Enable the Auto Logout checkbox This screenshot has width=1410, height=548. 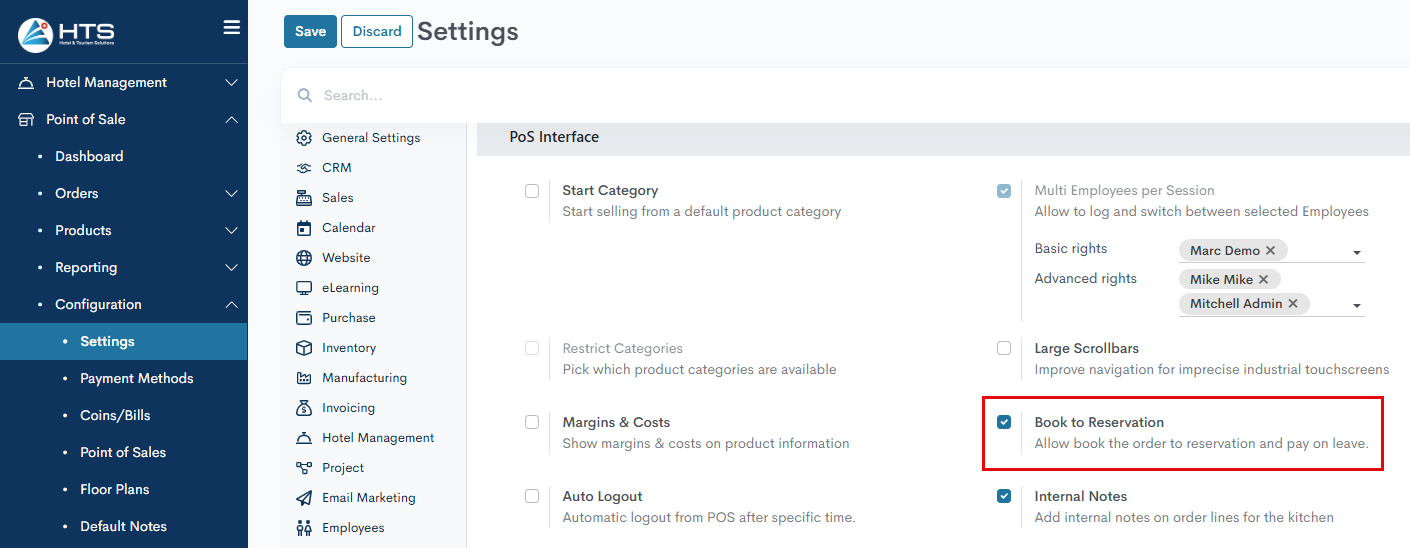[x=532, y=496]
